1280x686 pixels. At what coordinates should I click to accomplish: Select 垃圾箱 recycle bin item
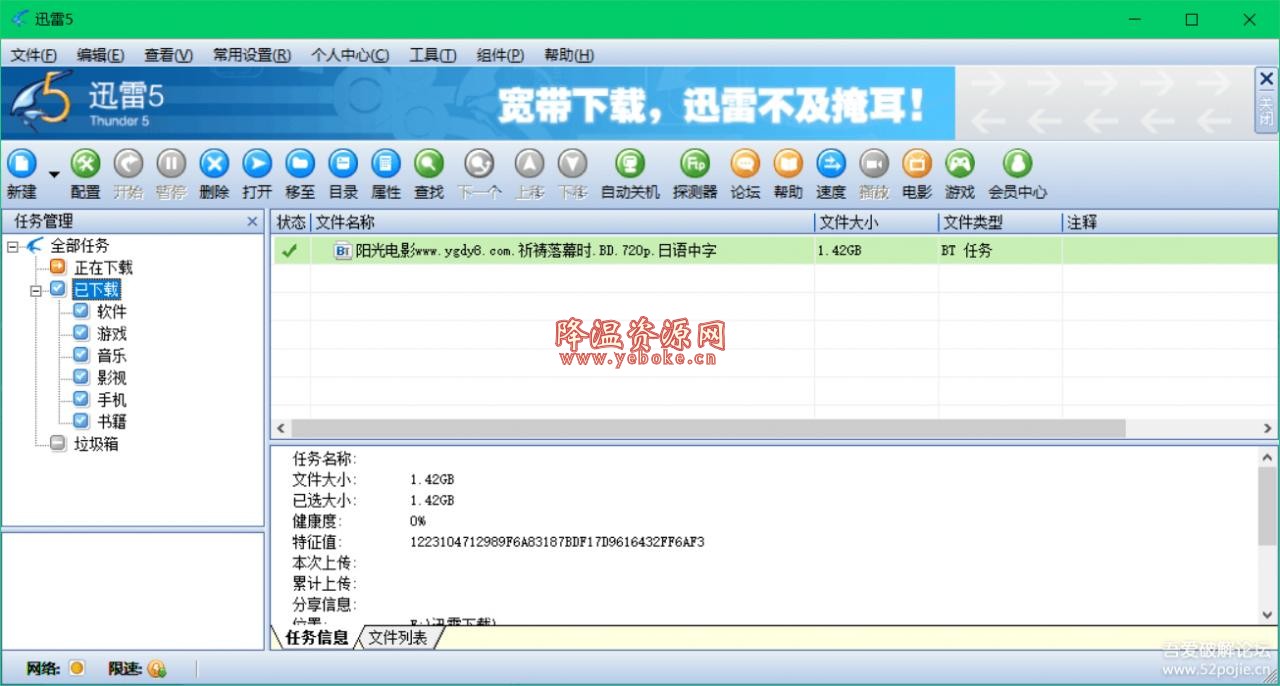tap(96, 444)
